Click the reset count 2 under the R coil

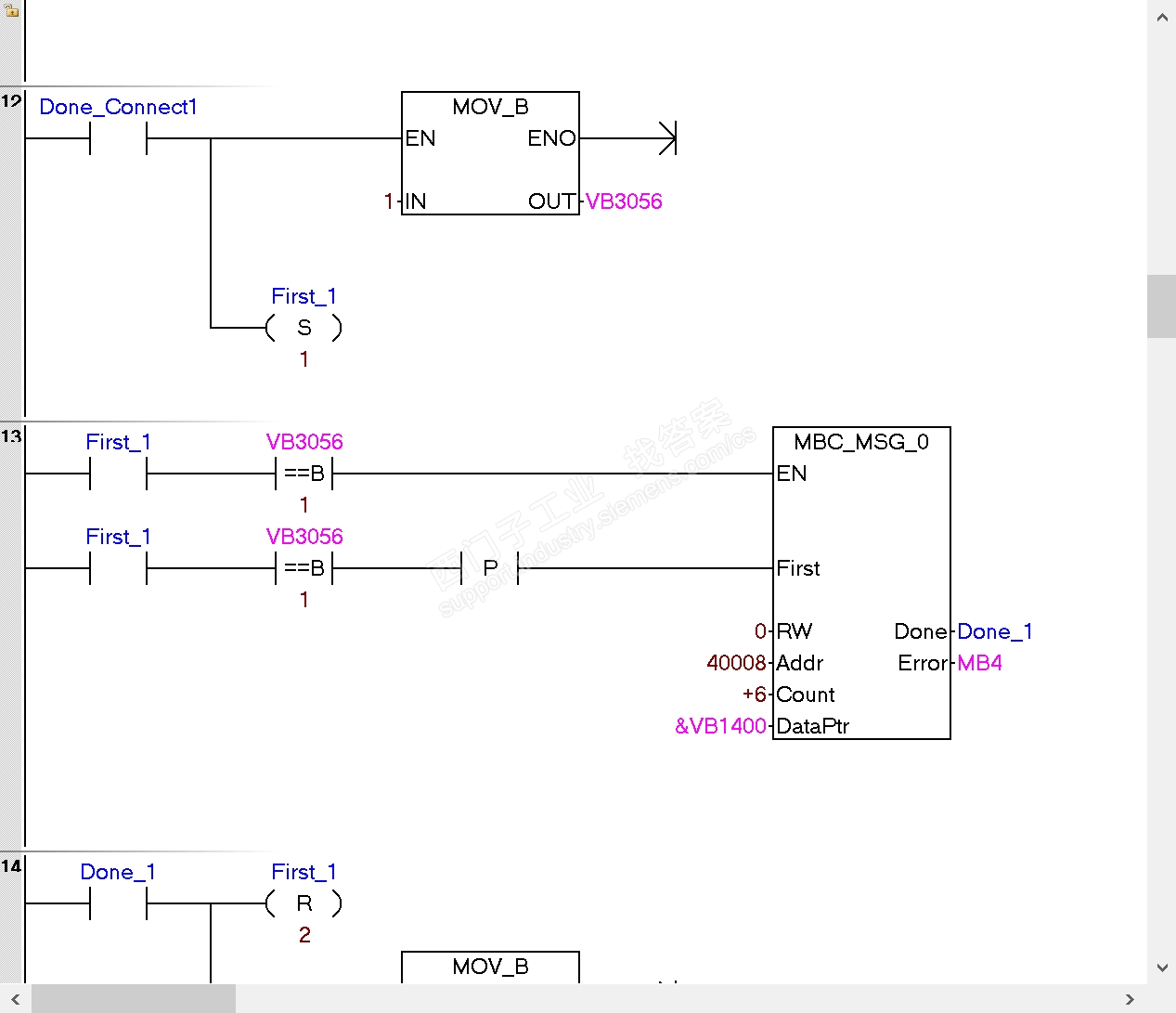click(304, 935)
